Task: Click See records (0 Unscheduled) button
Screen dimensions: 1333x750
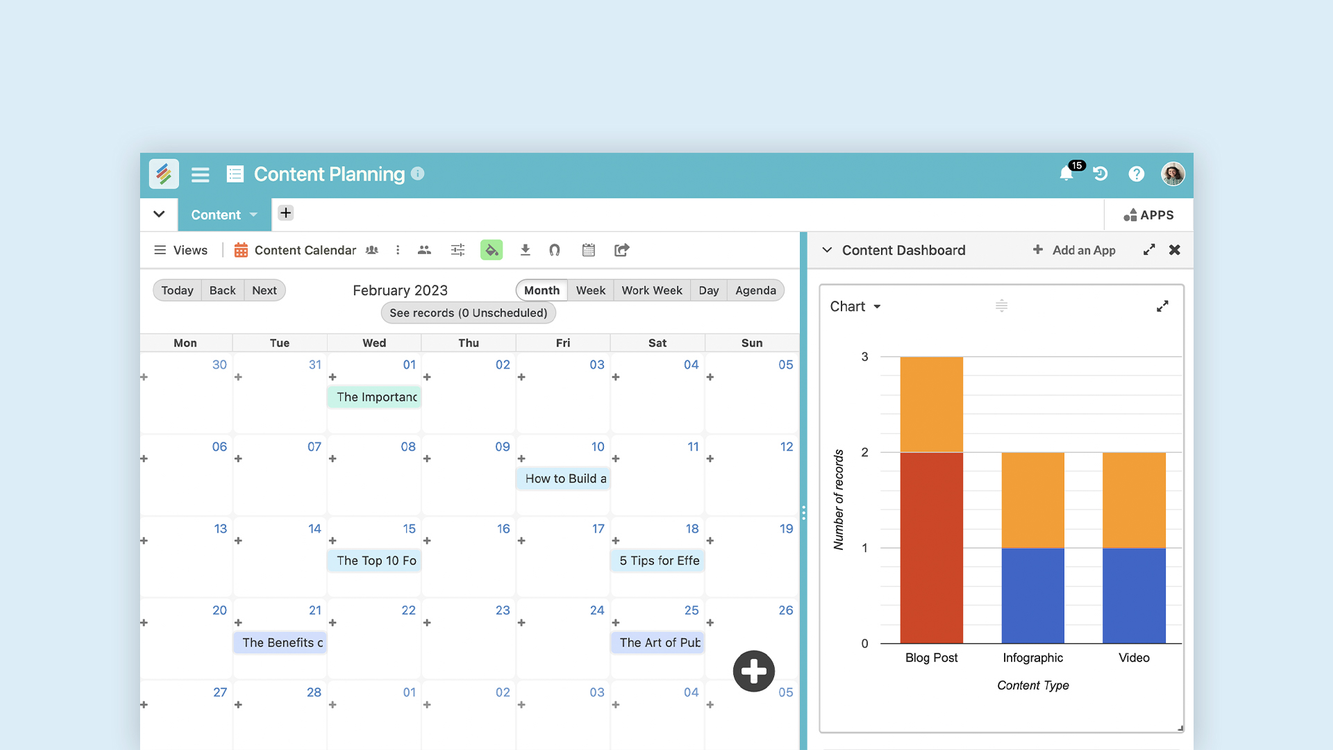Action: coord(468,313)
